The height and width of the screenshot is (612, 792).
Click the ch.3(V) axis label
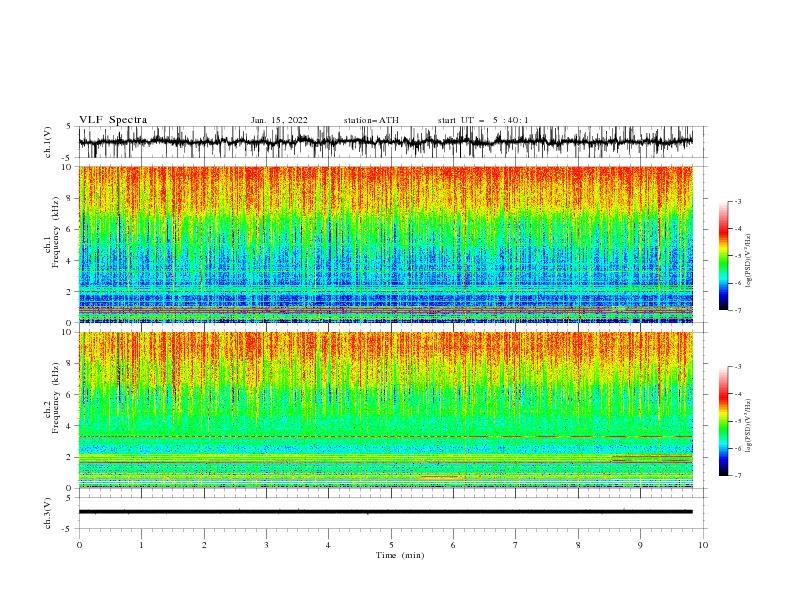click(x=48, y=513)
